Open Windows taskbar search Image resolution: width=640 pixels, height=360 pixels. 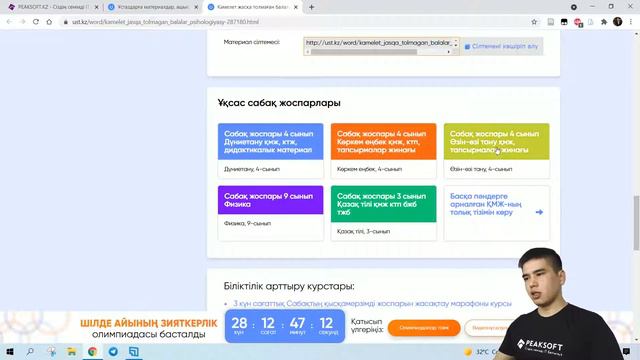(30, 351)
